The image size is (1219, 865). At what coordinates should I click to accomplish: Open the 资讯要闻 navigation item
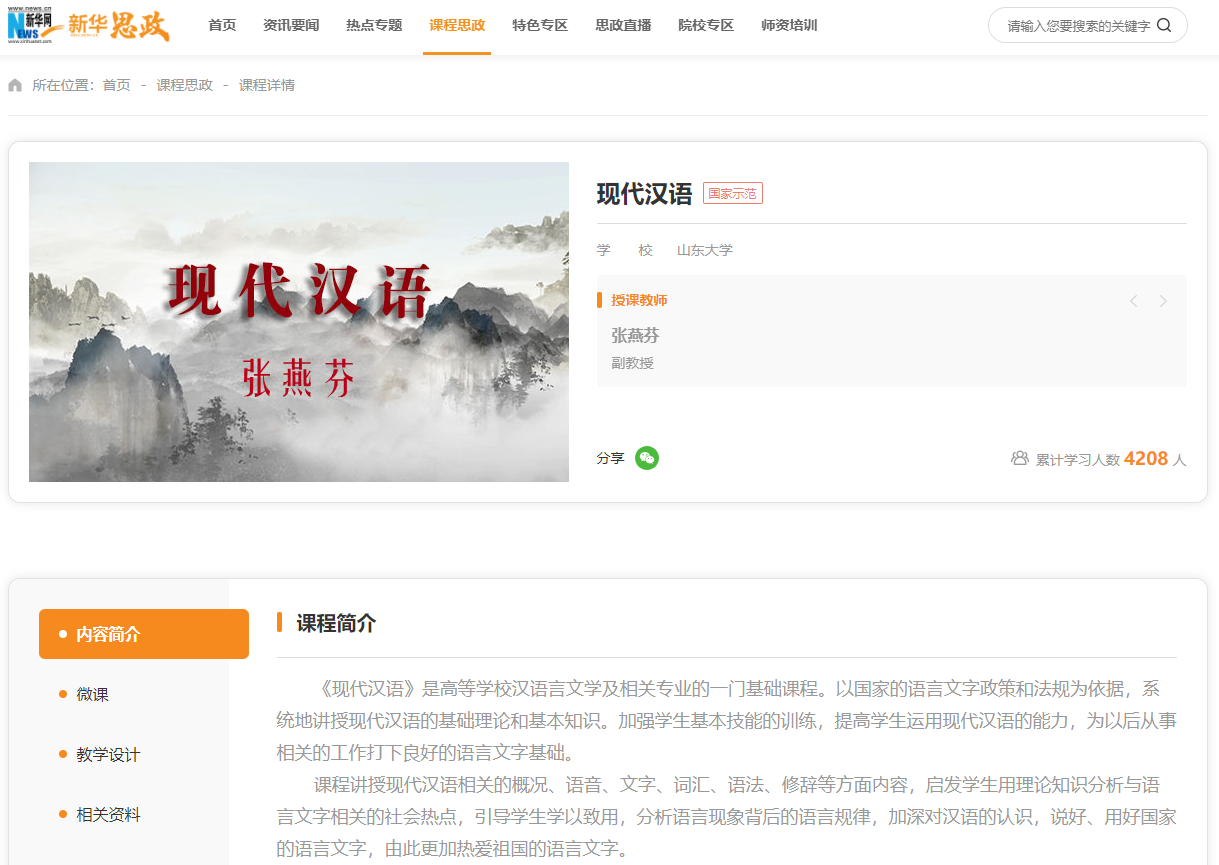(x=291, y=26)
